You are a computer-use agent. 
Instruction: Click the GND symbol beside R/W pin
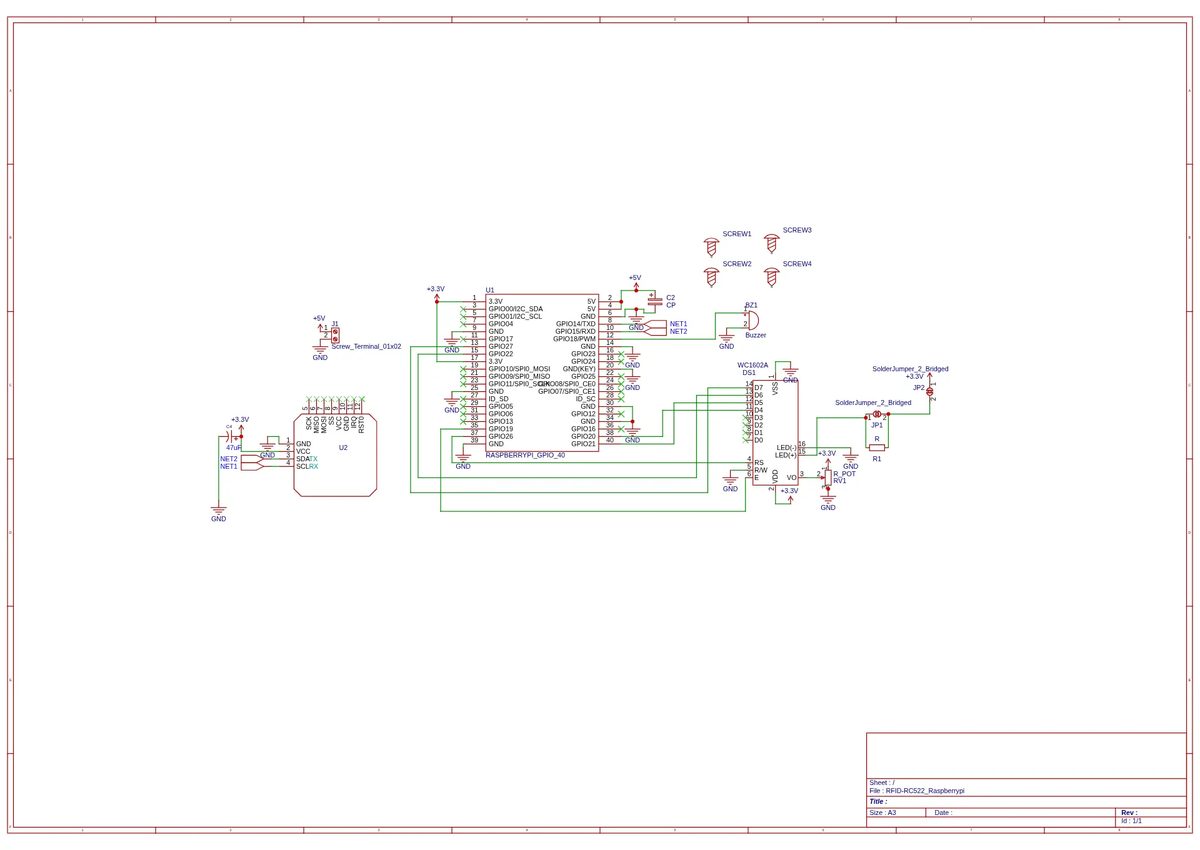[730, 484]
